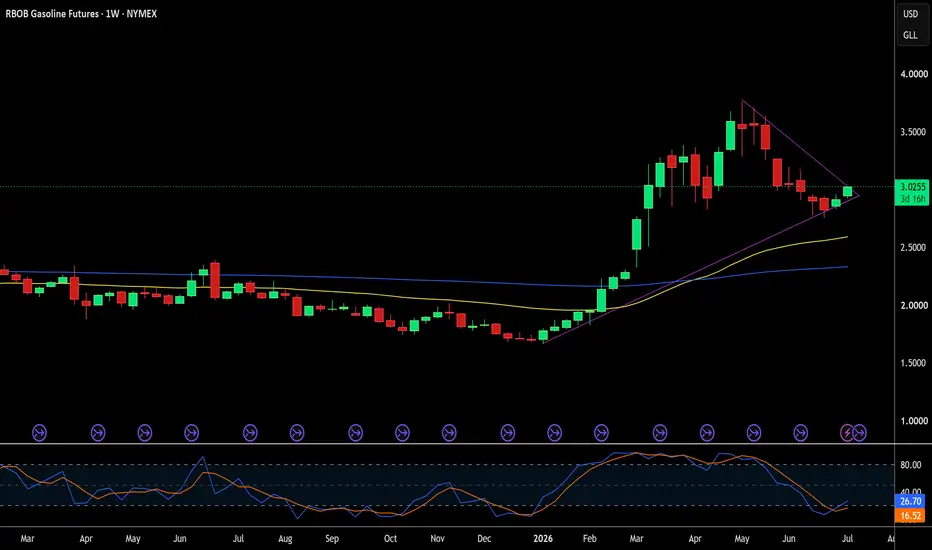The image size is (932, 550).
Task: Click the 1.5000 price axis label
Action: coord(914,363)
